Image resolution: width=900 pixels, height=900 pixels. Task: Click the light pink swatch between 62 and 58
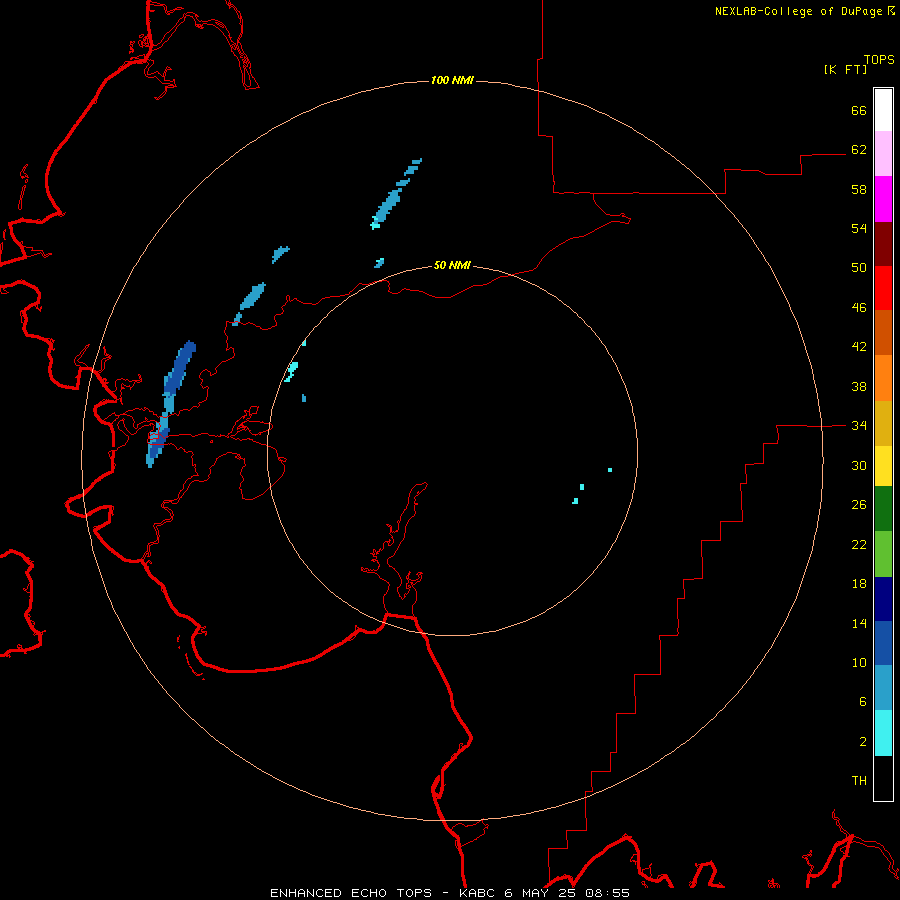click(x=883, y=153)
